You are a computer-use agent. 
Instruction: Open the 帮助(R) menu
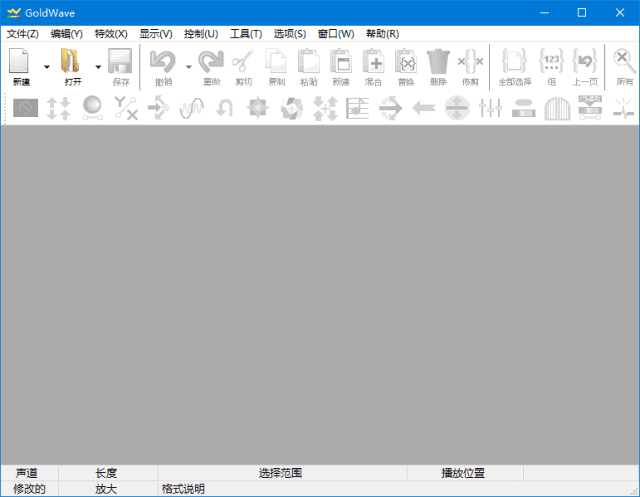(x=382, y=34)
